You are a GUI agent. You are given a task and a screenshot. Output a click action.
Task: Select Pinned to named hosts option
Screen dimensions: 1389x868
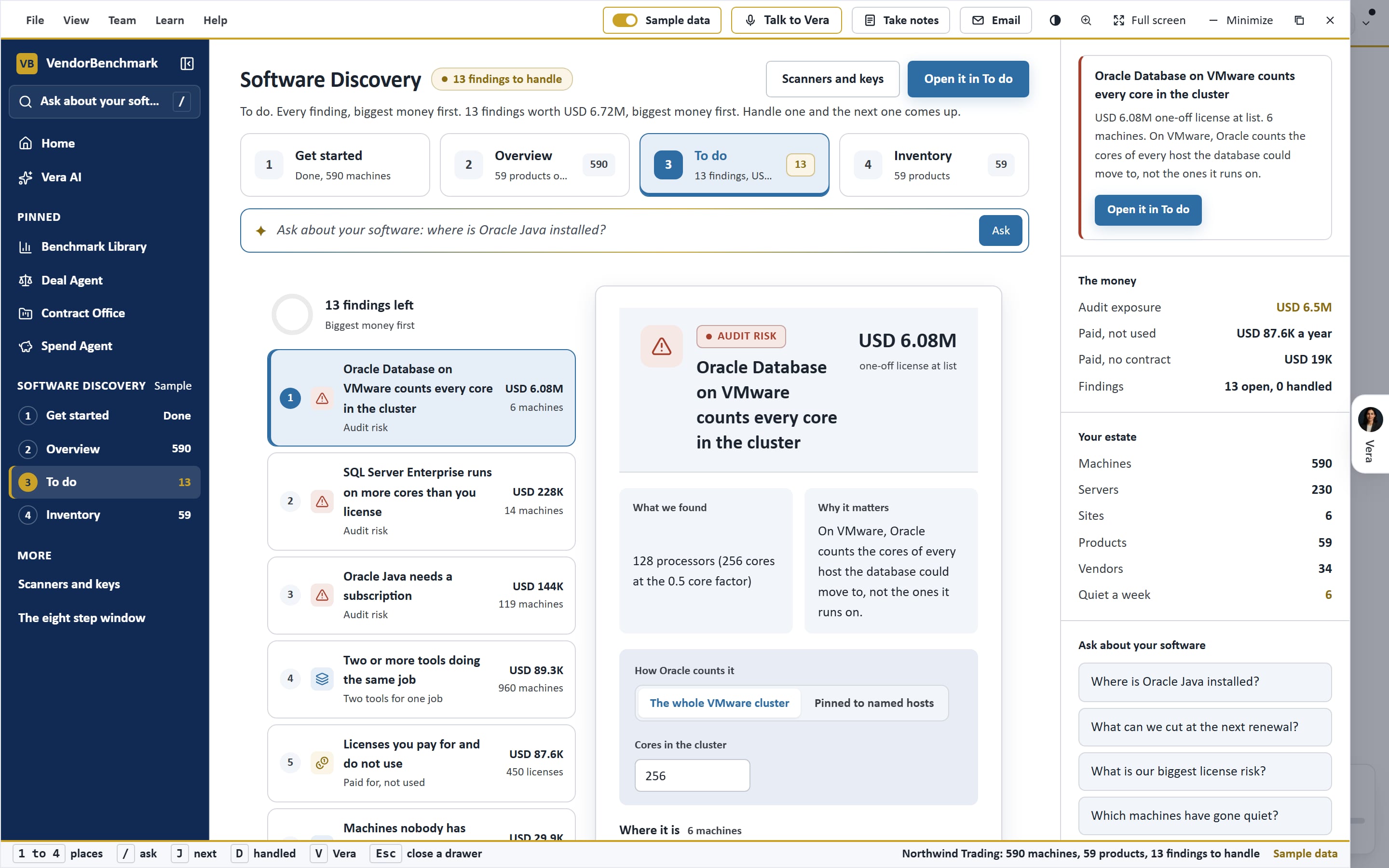(x=873, y=703)
